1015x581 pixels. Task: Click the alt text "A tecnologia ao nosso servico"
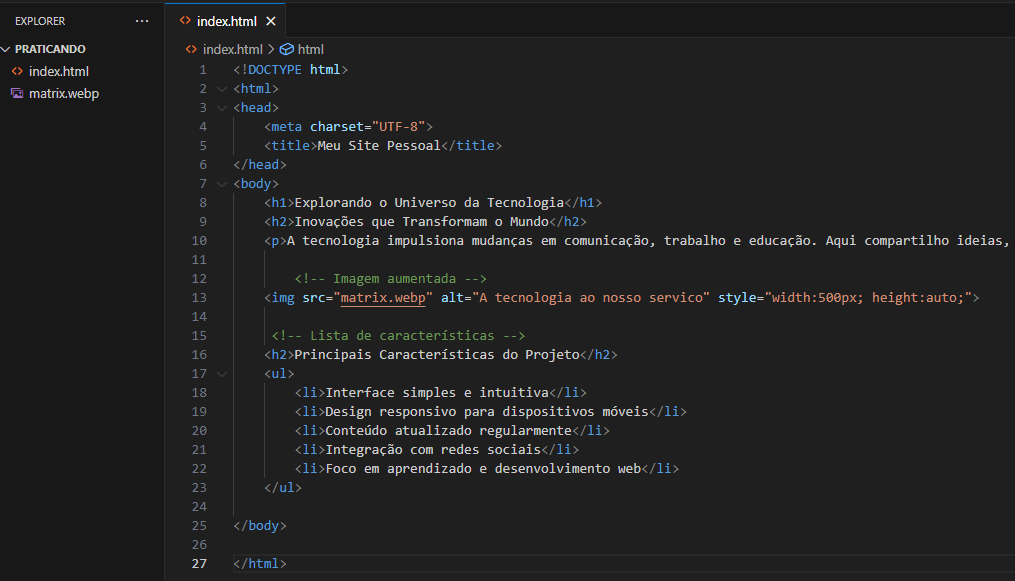(x=591, y=298)
